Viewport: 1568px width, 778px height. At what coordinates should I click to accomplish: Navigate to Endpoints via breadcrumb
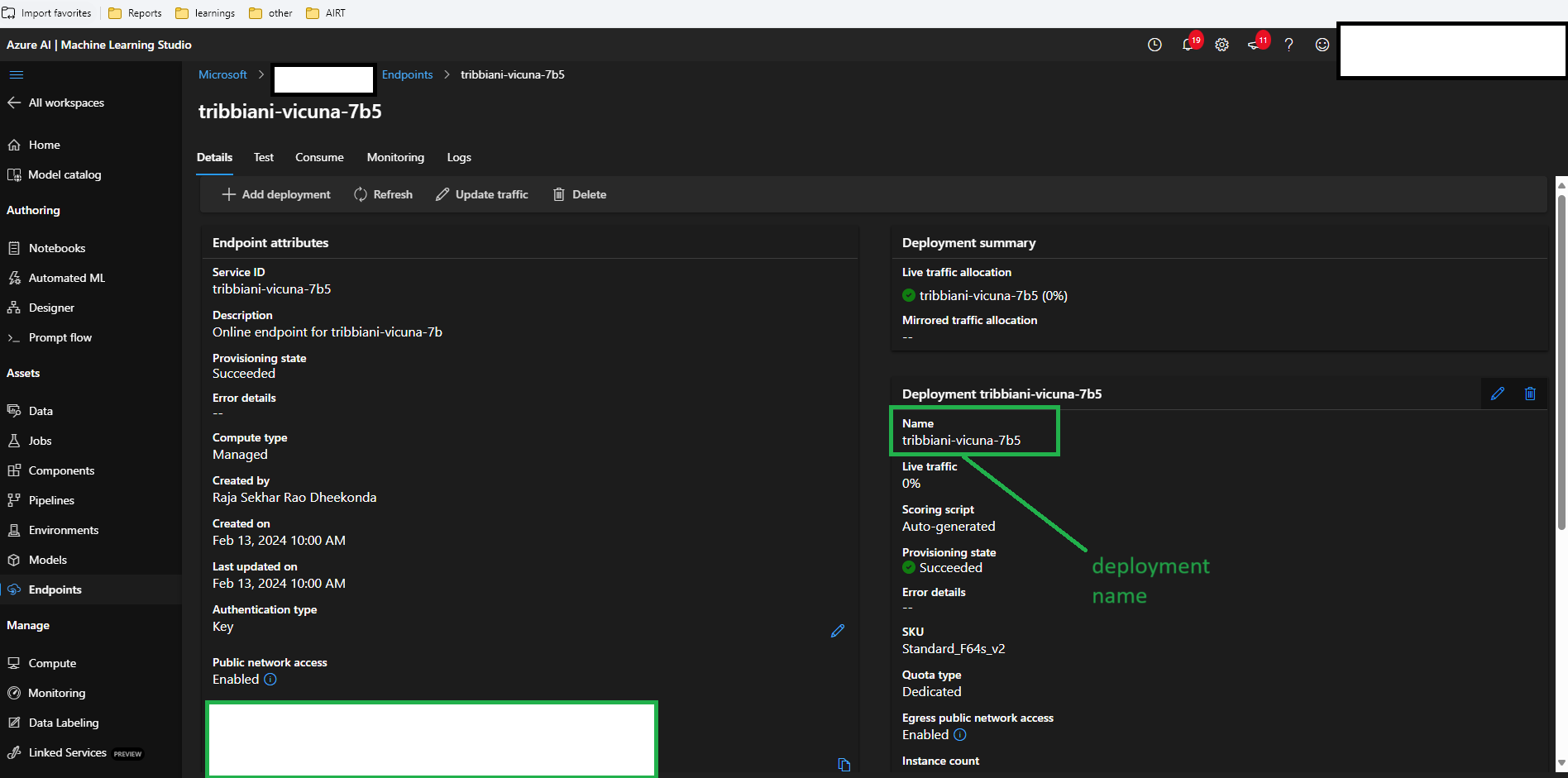pyautogui.click(x=407, y=74)
